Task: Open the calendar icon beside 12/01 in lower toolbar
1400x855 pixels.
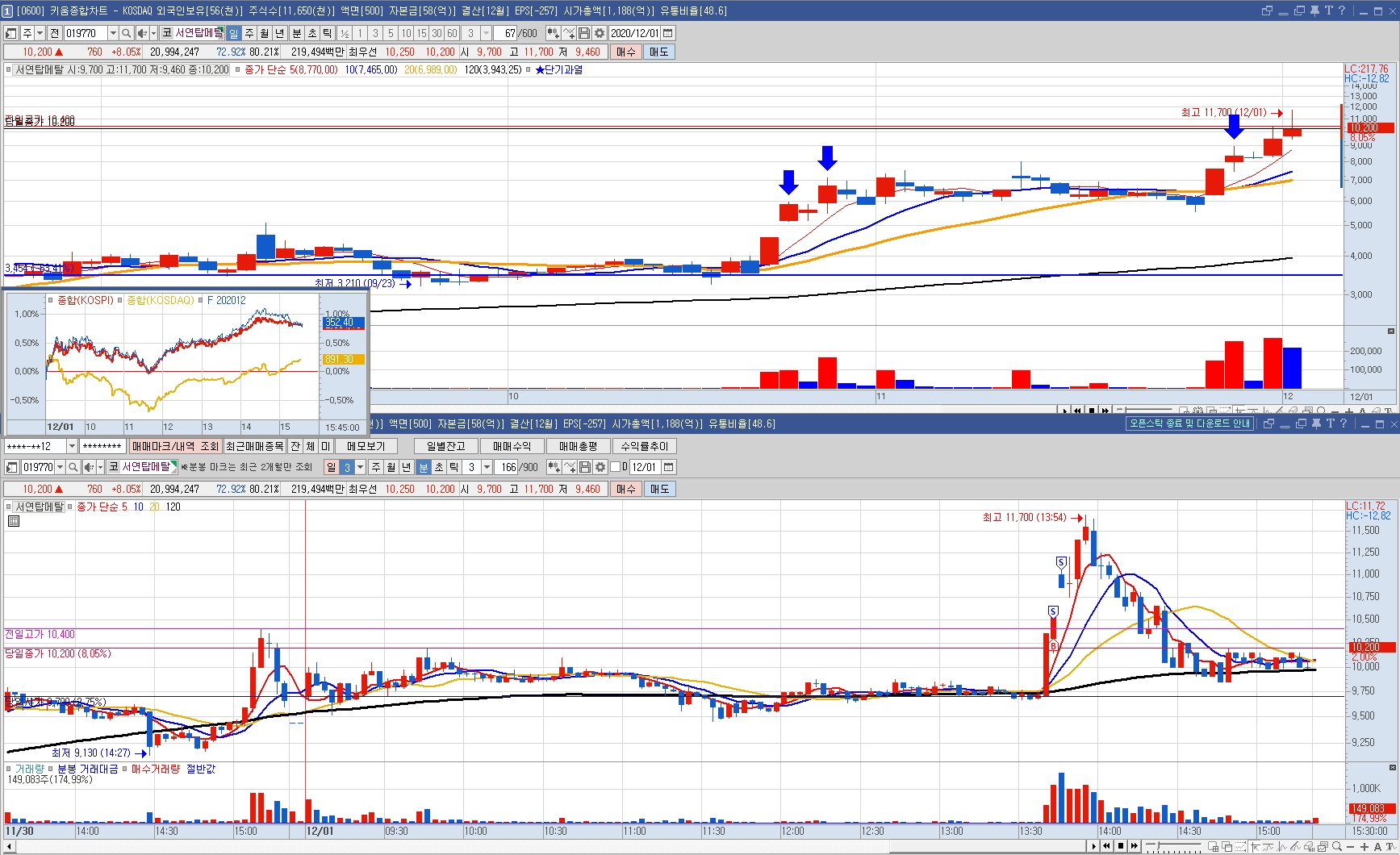Action: point(668,467)
